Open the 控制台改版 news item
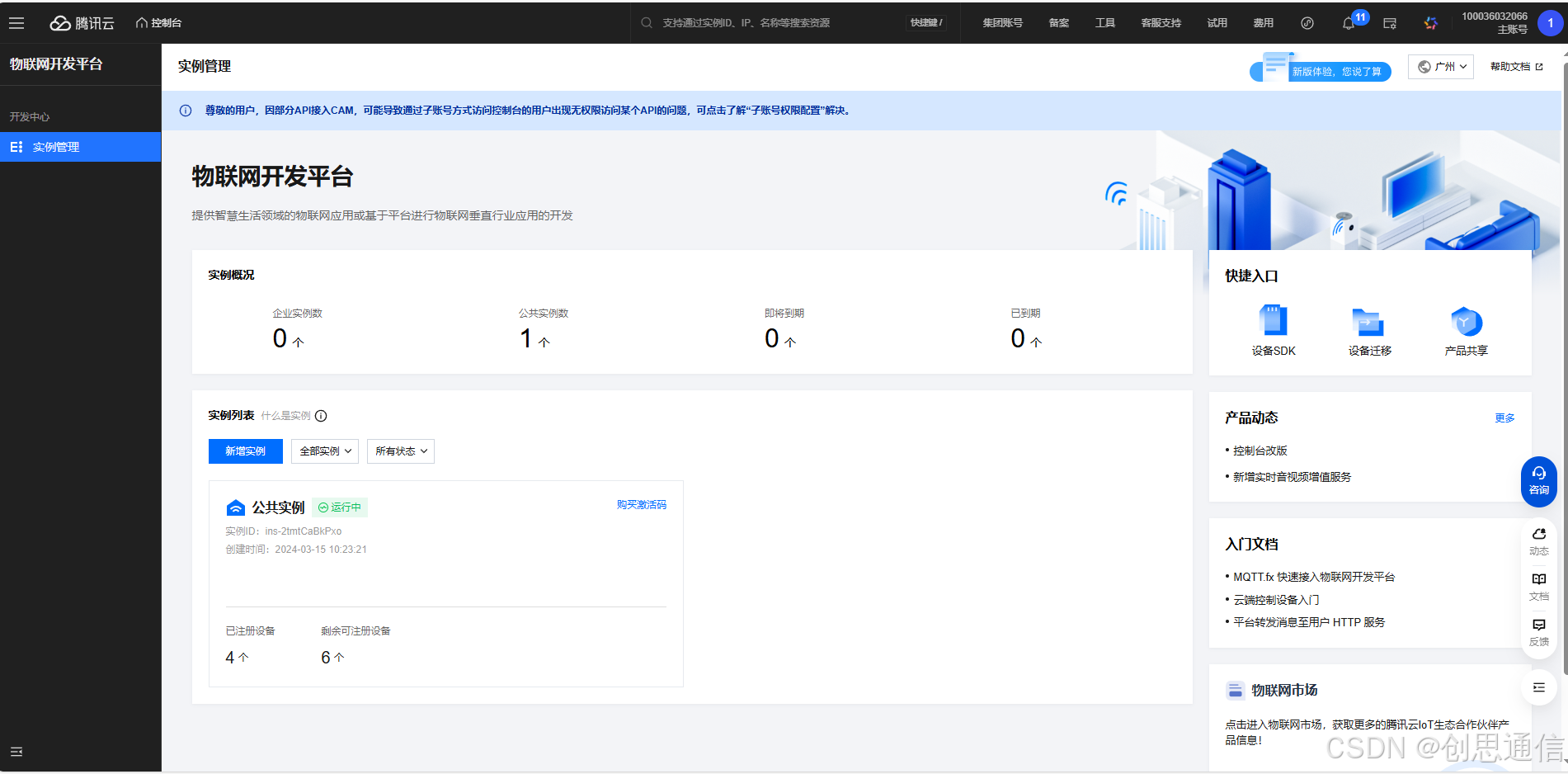The width and height of the screenshot is (1568, 774). pyautogui.click(x=1260, y=451)
